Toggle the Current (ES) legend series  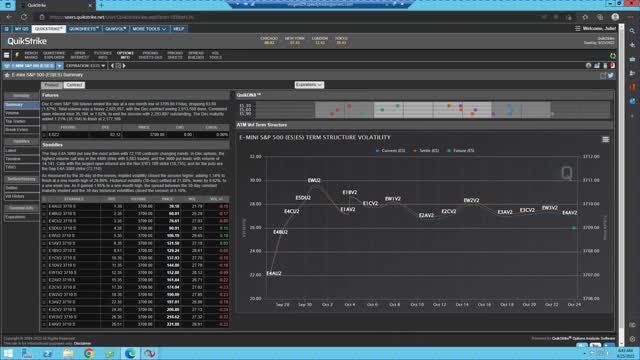pos(390,151)
